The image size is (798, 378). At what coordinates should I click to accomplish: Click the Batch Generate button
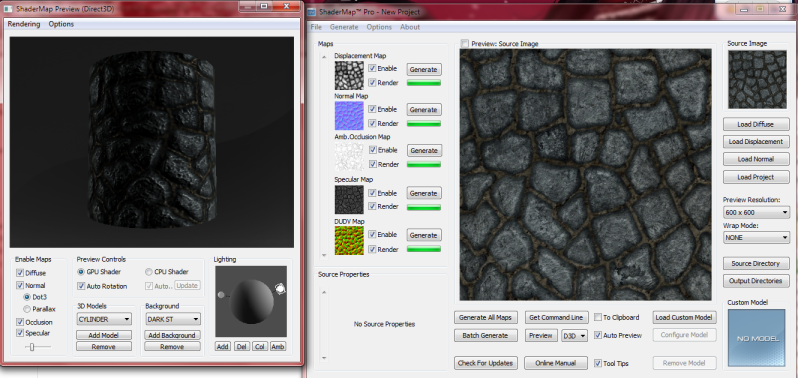(486, 336)
